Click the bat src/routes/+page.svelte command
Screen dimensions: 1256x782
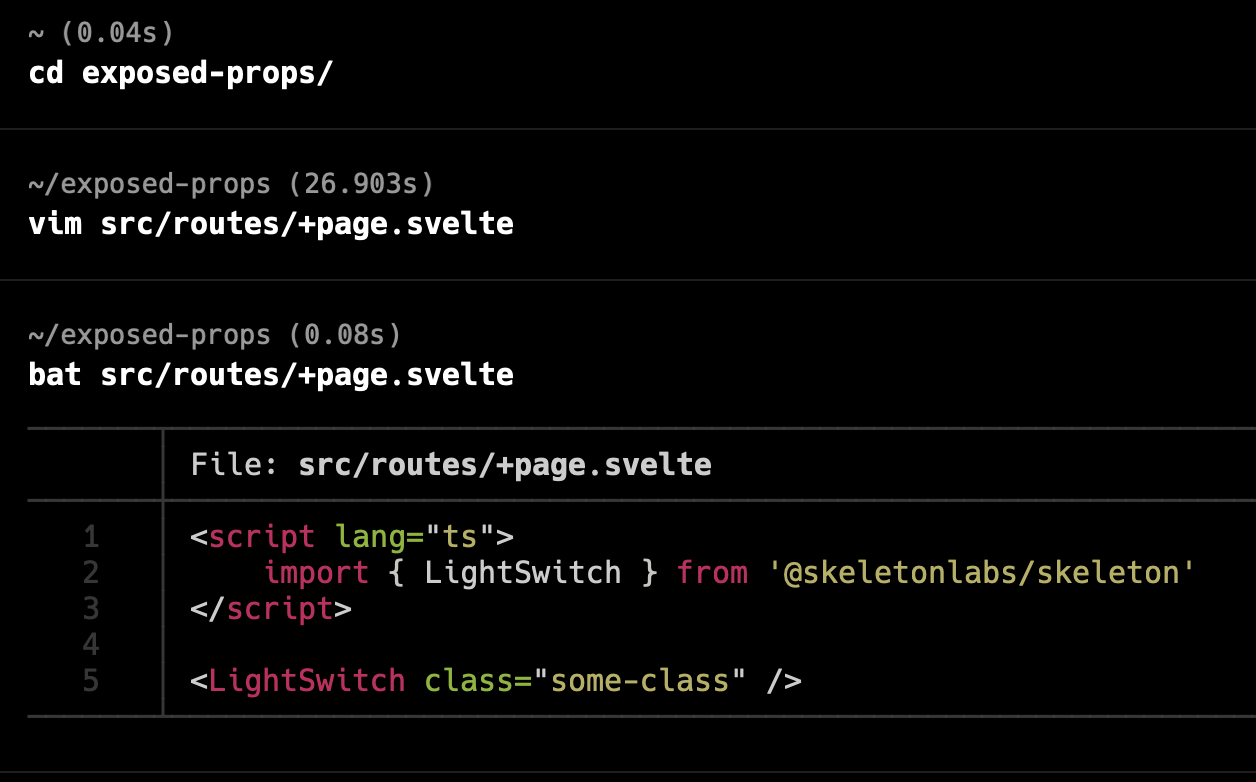coord(270,374)
